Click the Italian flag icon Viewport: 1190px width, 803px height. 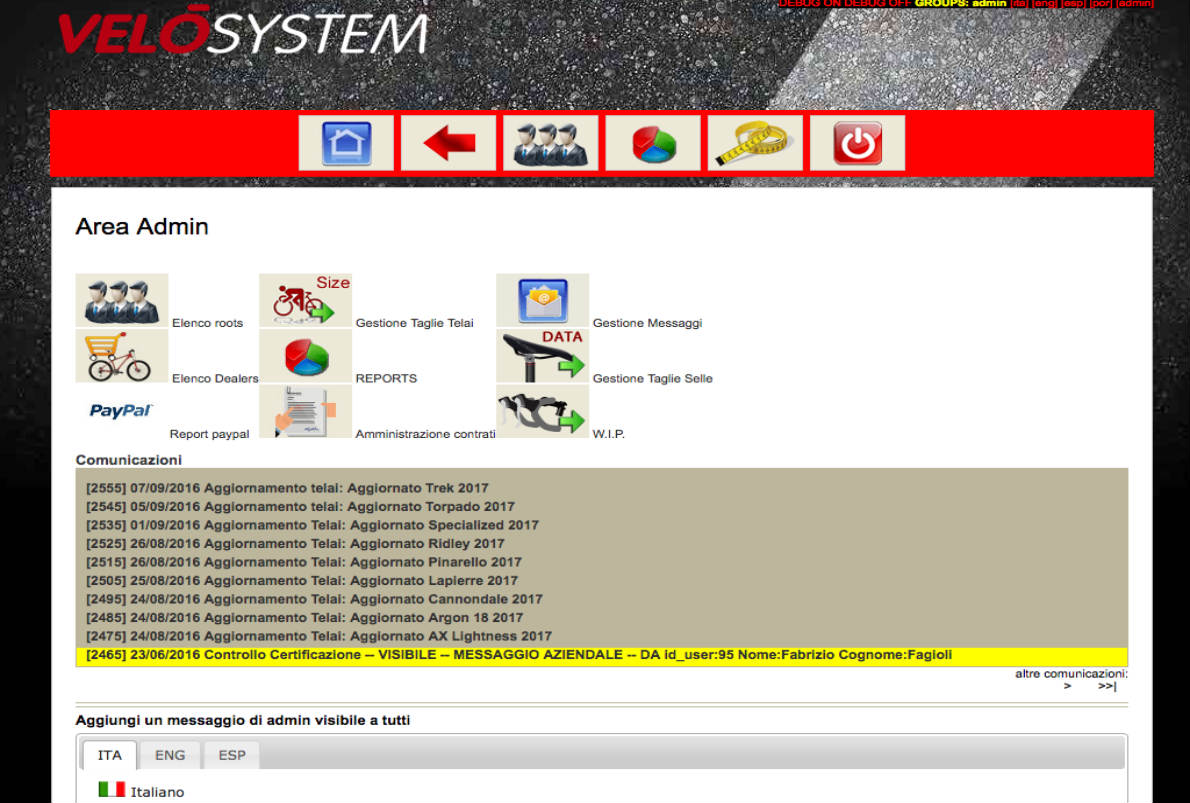pos(112,789)
